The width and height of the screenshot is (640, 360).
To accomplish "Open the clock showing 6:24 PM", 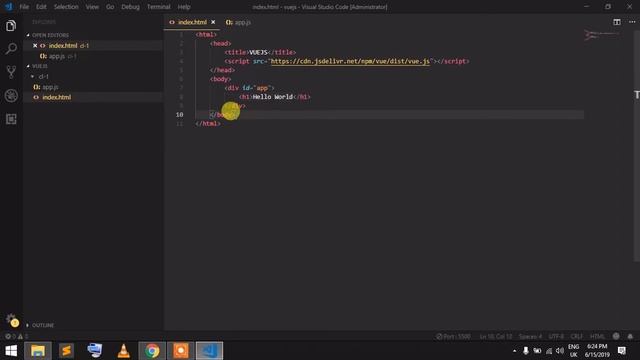I will [x=597, y=351].
